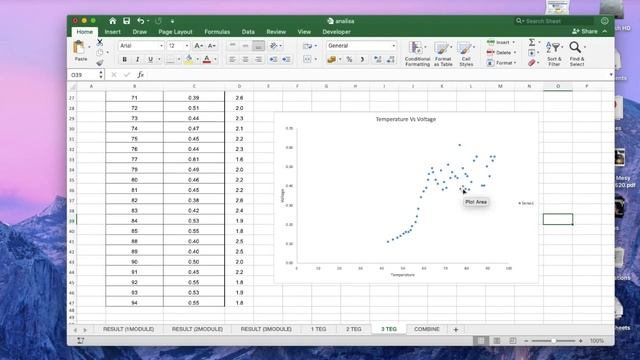This screenshot has width=640, height=360.
Task: Toggle italic formatting
Action: point(138,60)
